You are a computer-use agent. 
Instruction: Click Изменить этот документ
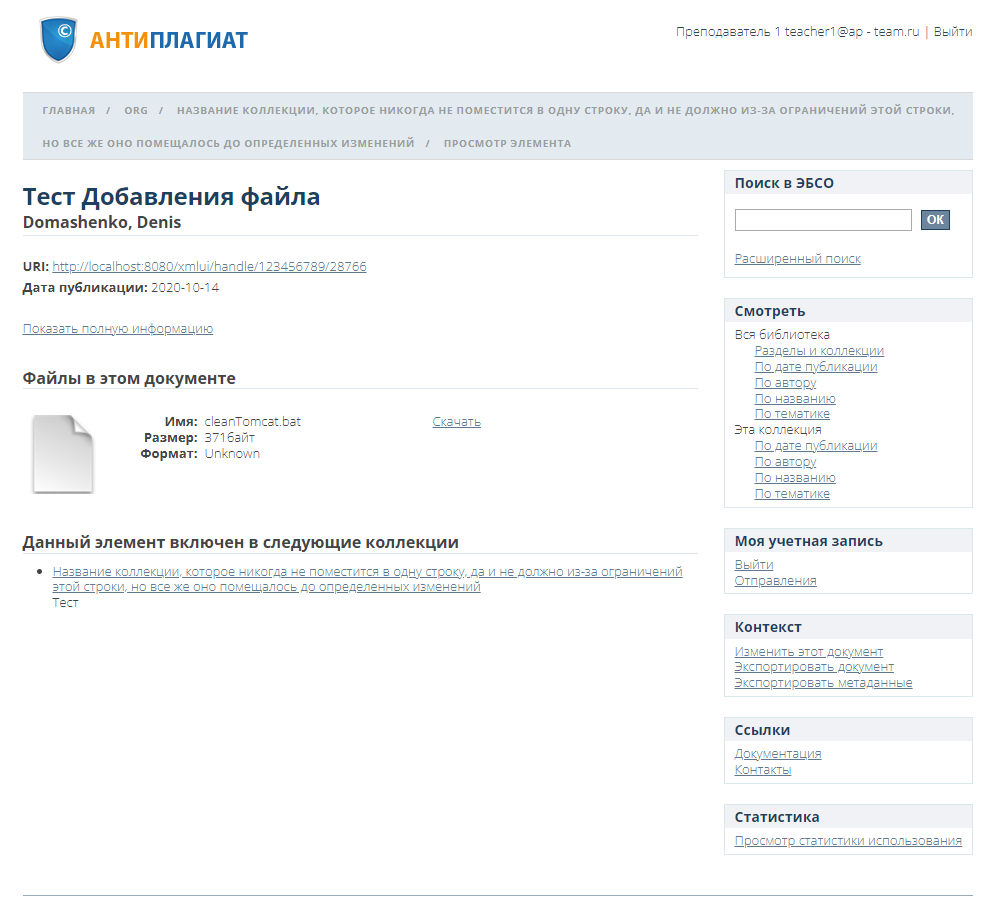tap(808, 652)
